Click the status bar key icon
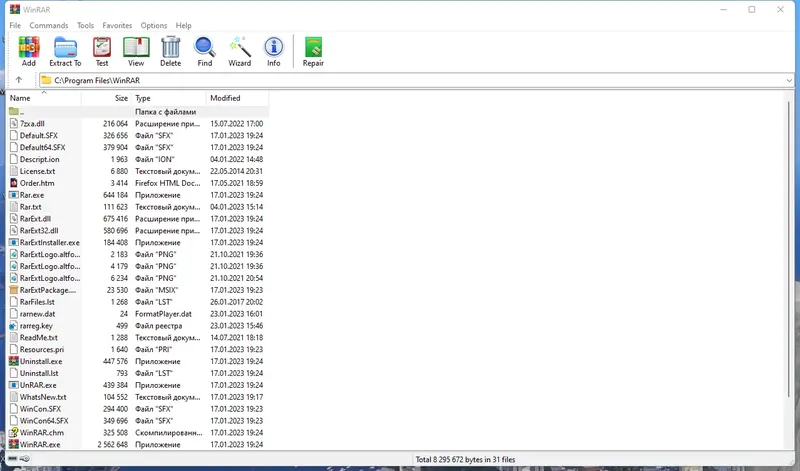 [24, 459]
